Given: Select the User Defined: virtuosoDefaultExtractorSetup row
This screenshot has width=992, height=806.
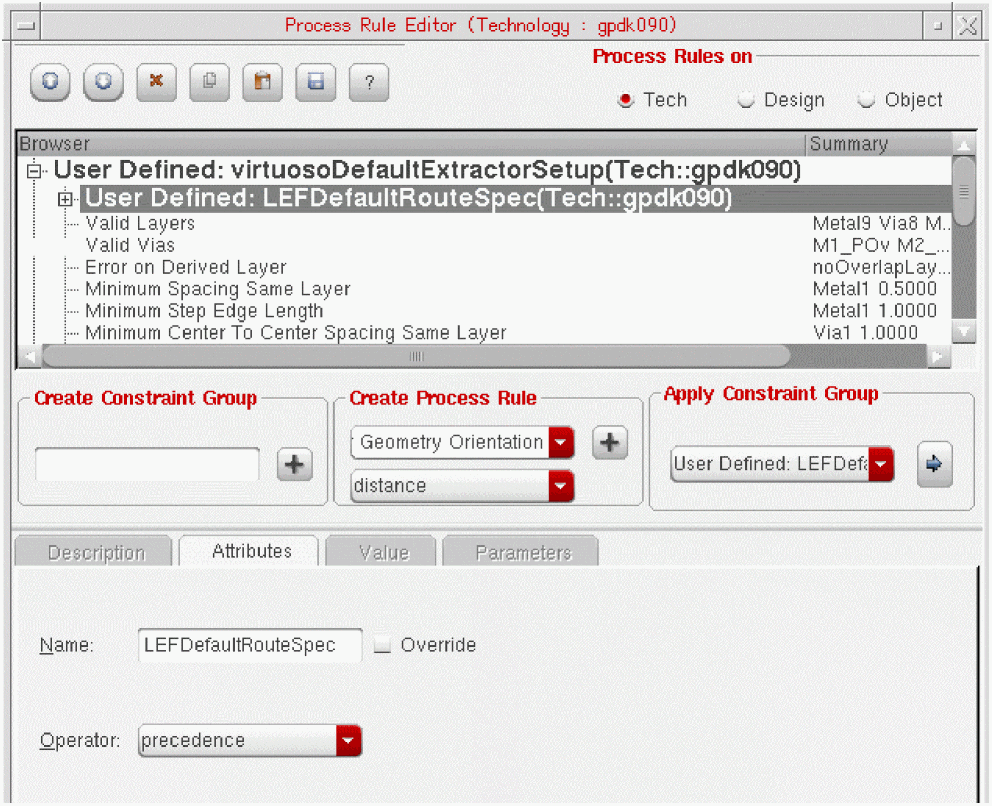Looking at the screenshot, I should pyautogui.click(x=427, y=170).
